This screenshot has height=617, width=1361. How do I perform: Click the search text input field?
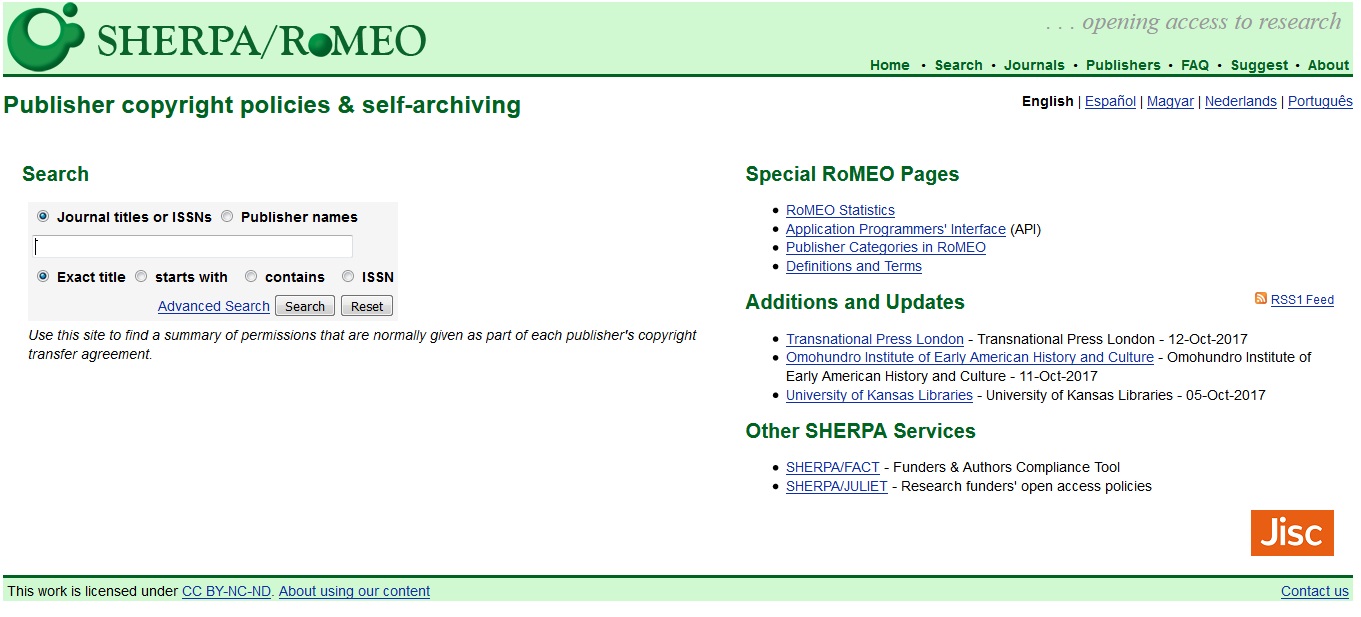coord(193,246)
